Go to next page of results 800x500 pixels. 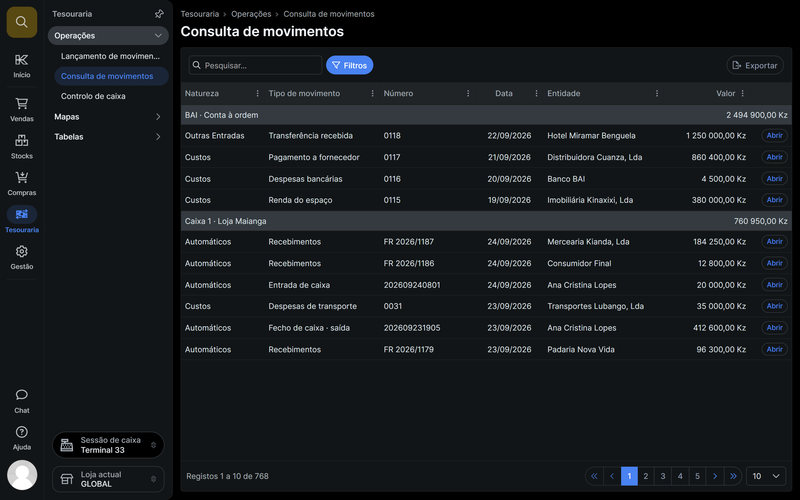(x=715, y=476)
